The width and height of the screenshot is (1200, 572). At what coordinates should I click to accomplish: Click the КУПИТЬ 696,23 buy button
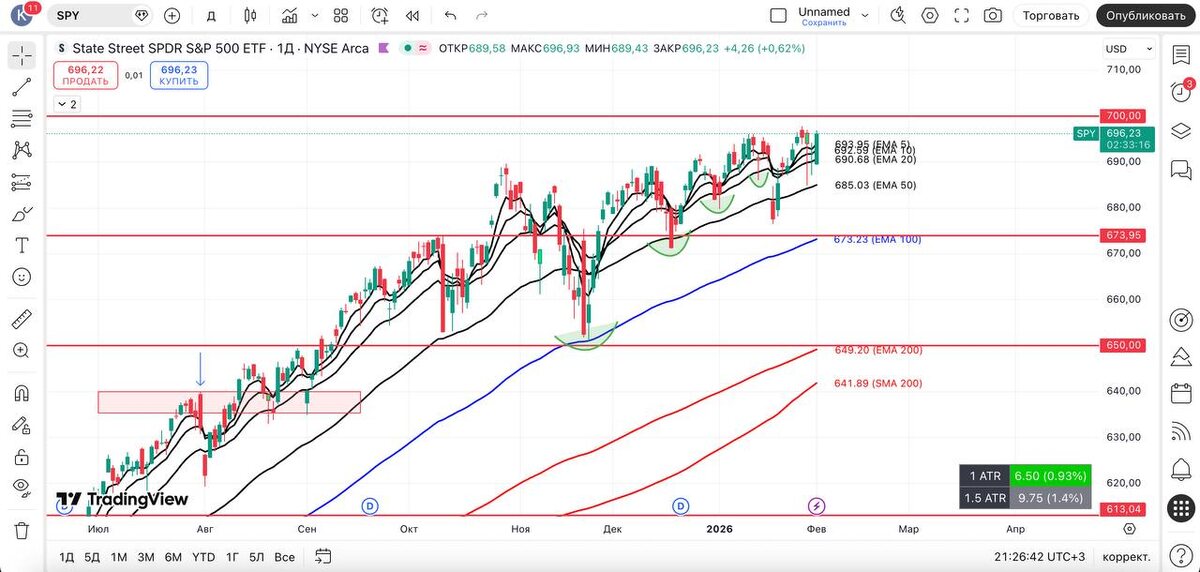point(178,75)
